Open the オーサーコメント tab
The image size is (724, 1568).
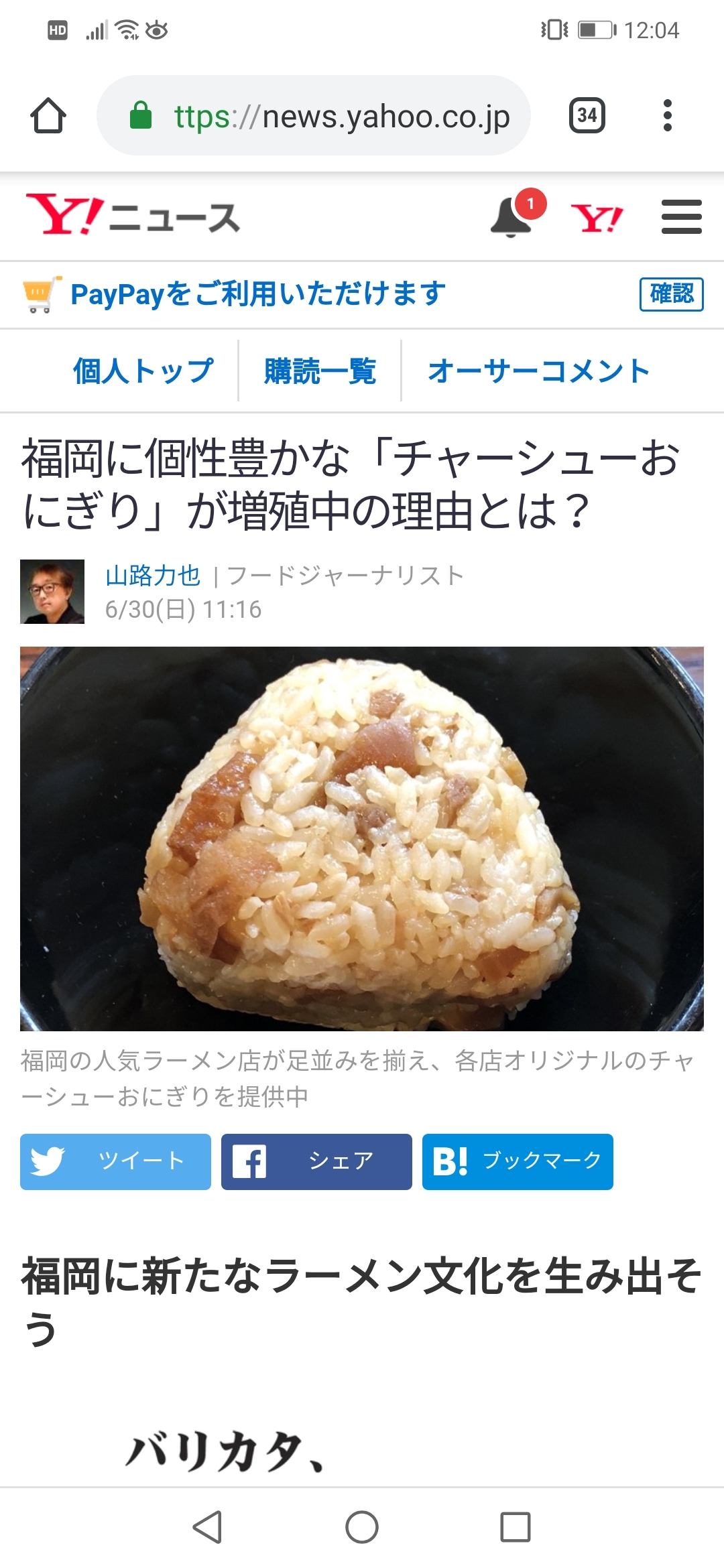[539, 371]
